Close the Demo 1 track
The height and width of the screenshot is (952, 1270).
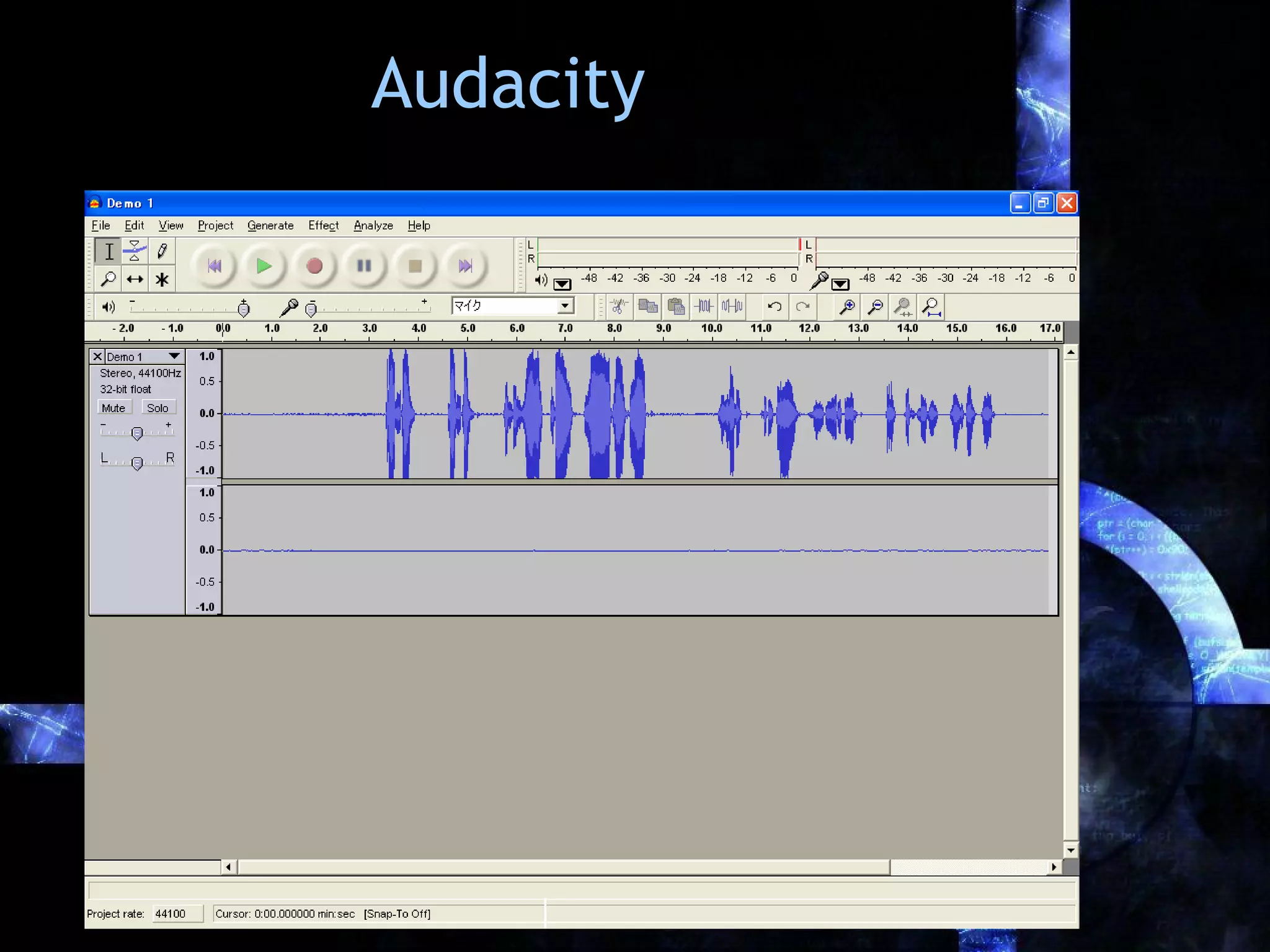(x=97, y=356)
